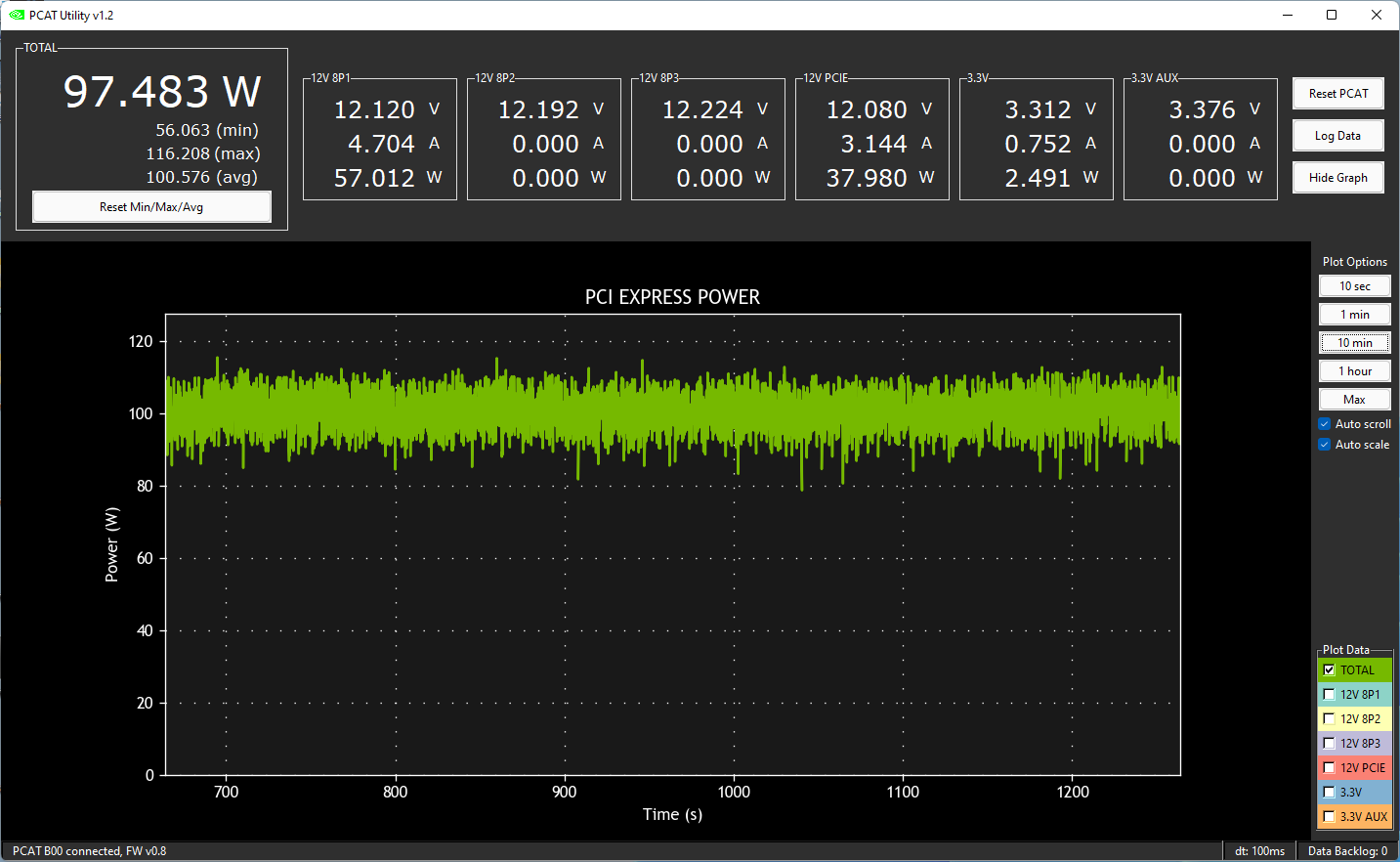Choose the Max plot range
Screen dimensions: 1400x862
tap(1354, 400)
